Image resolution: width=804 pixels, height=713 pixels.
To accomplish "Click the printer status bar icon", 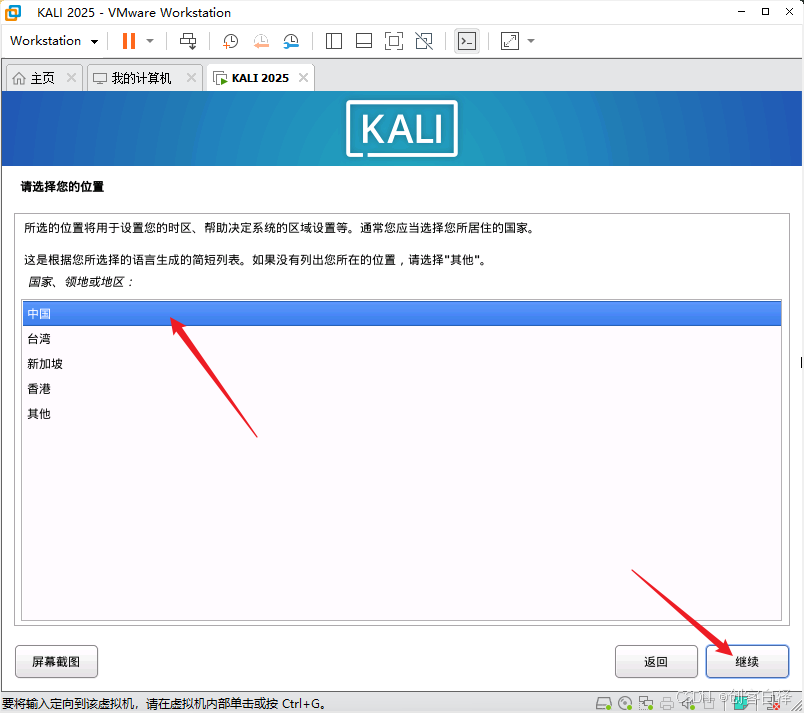I will 667,703.
